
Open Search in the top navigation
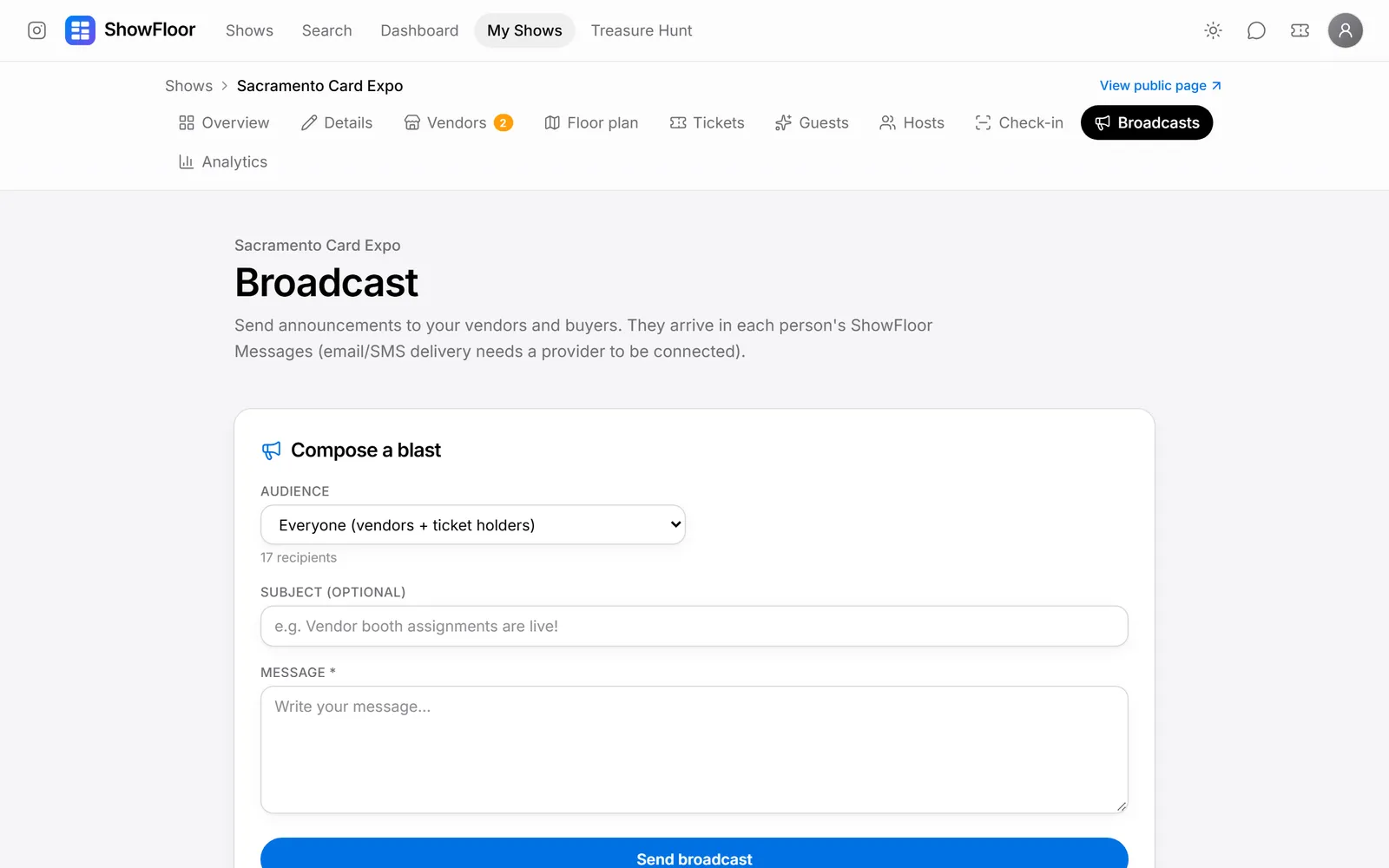point(326,30)
